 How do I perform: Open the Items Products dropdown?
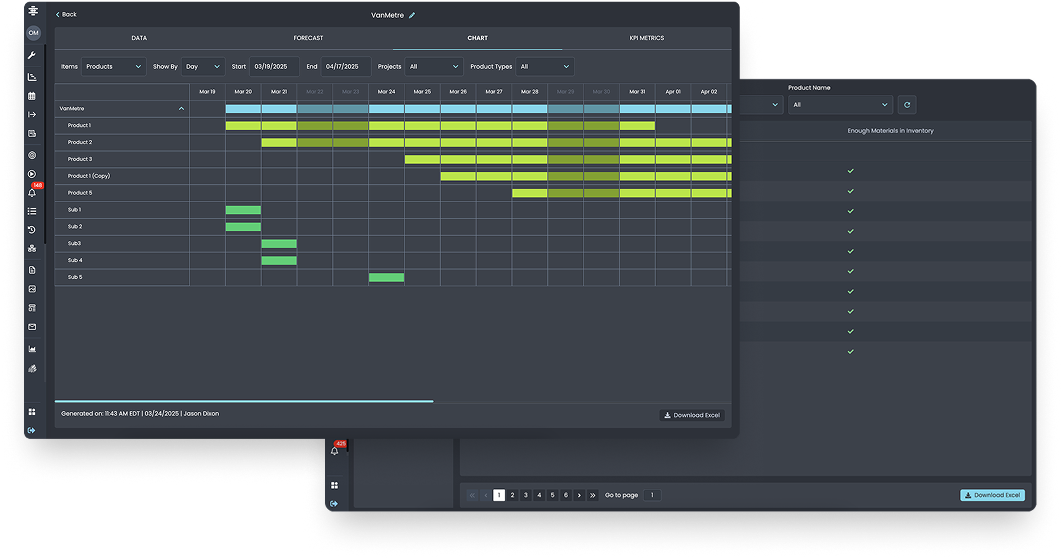point(114,67)
